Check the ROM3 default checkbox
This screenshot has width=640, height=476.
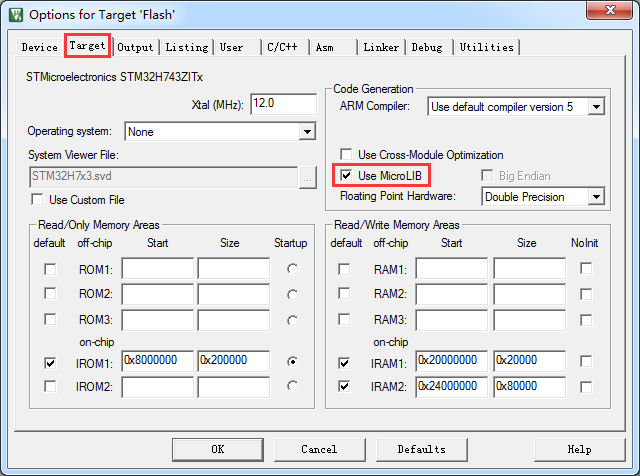coord(50,319)
